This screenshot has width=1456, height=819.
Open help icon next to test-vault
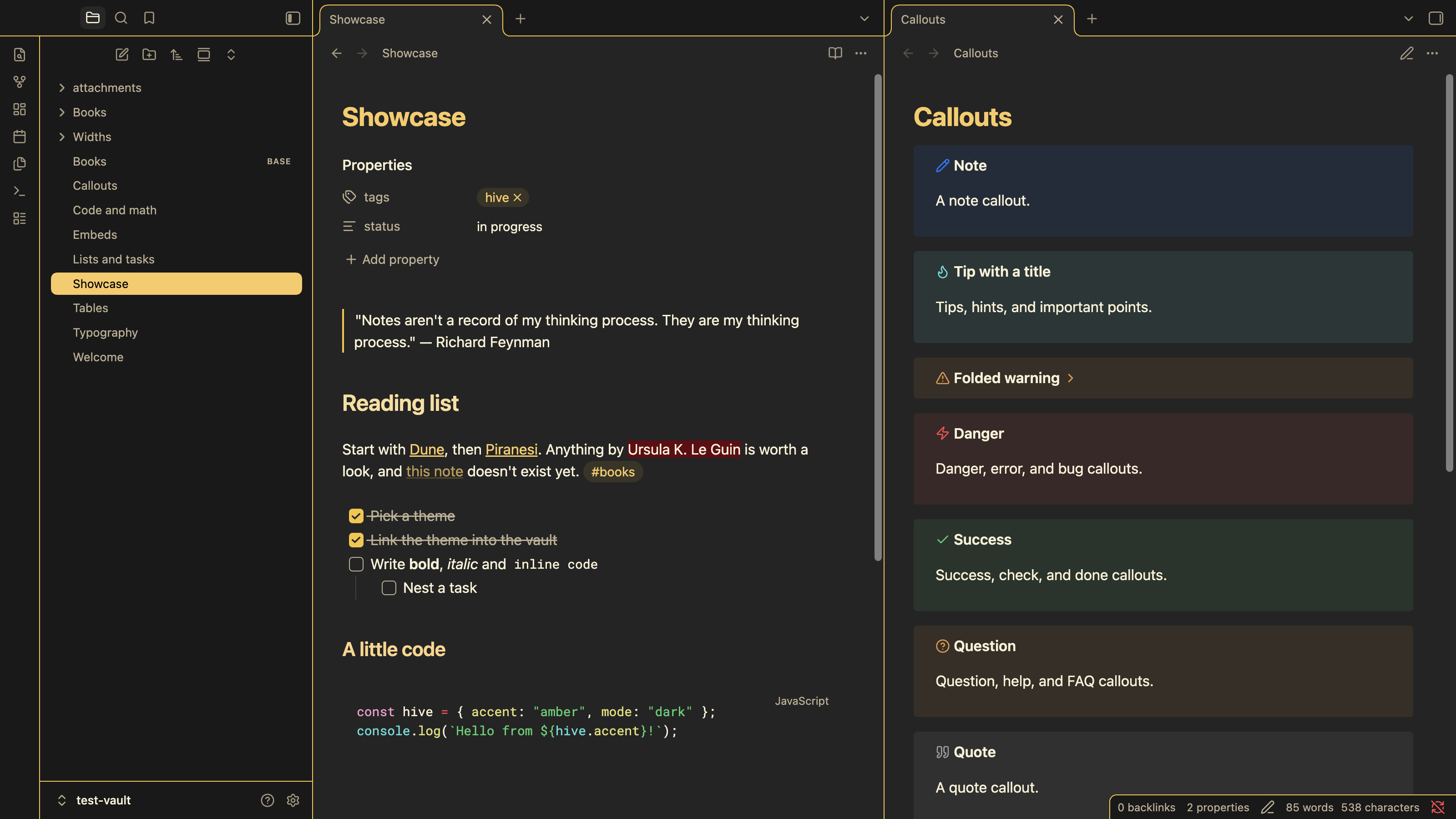click(x=268, y=800)
